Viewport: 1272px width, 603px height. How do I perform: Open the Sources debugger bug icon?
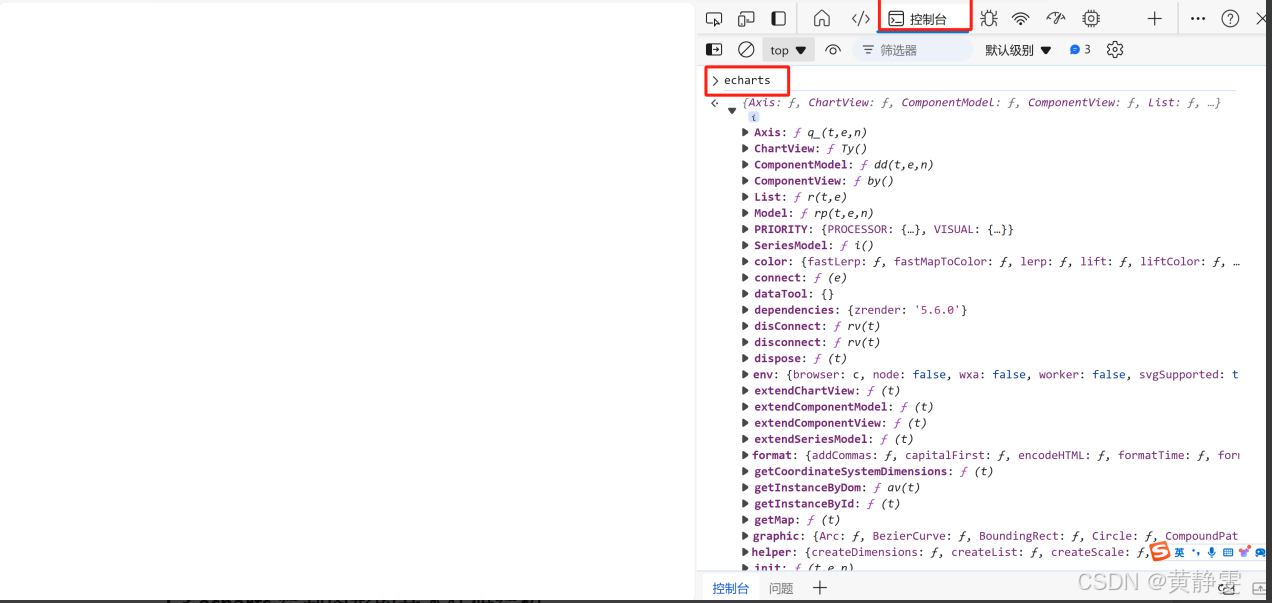pos(989,18)
